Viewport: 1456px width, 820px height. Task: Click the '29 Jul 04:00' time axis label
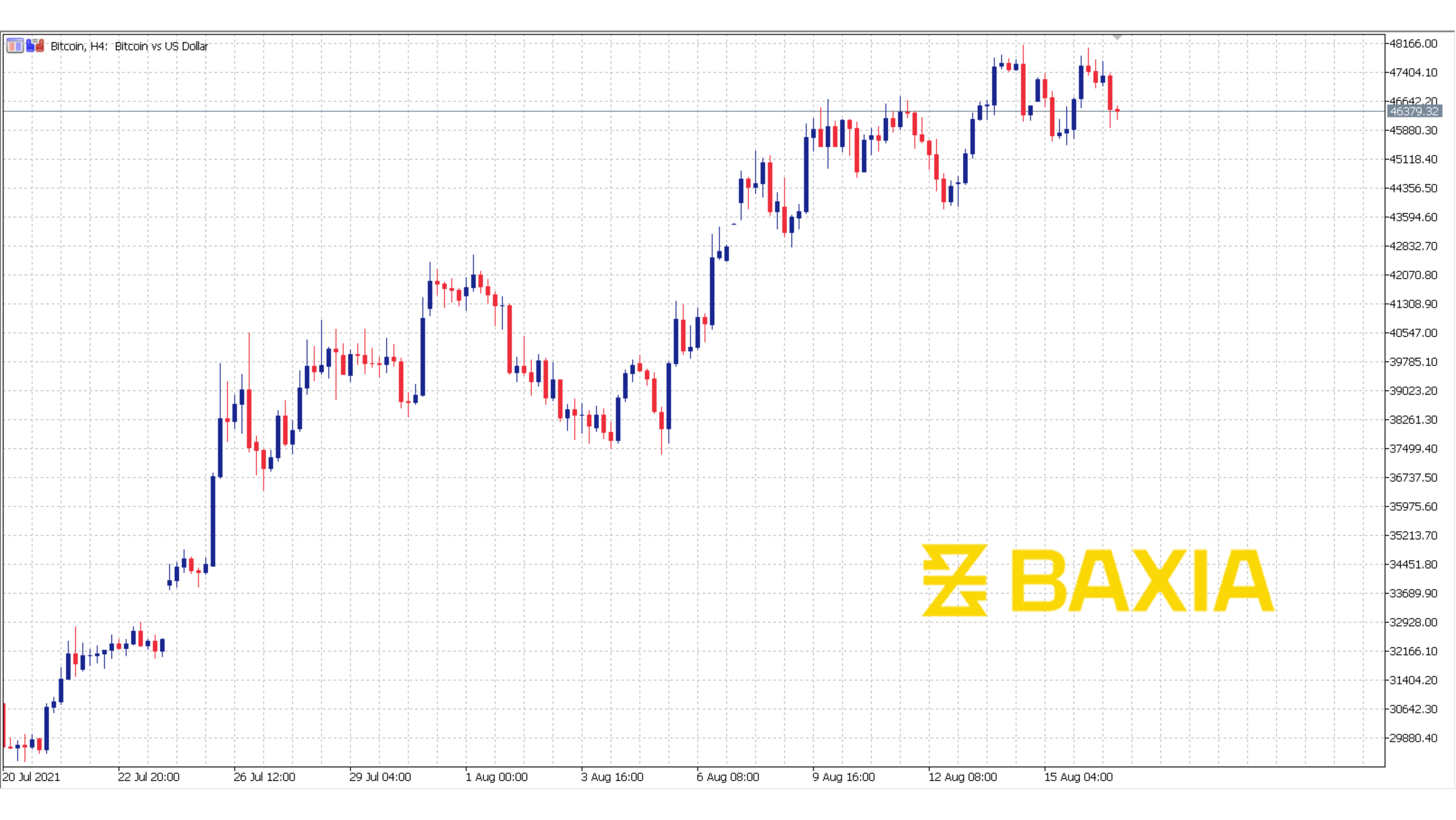pos(380,777)
